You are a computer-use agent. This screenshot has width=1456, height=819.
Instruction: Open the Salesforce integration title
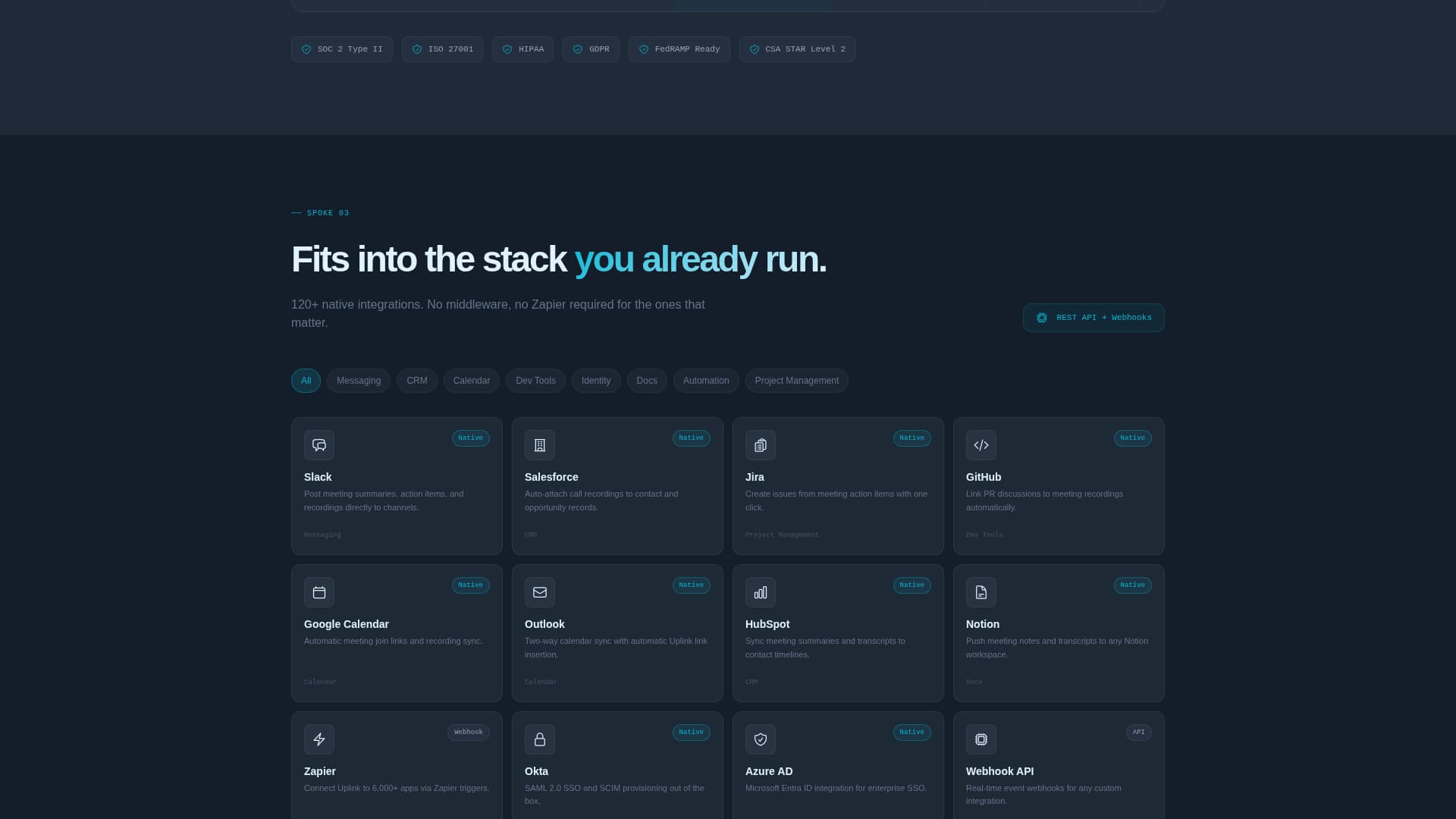551,477
